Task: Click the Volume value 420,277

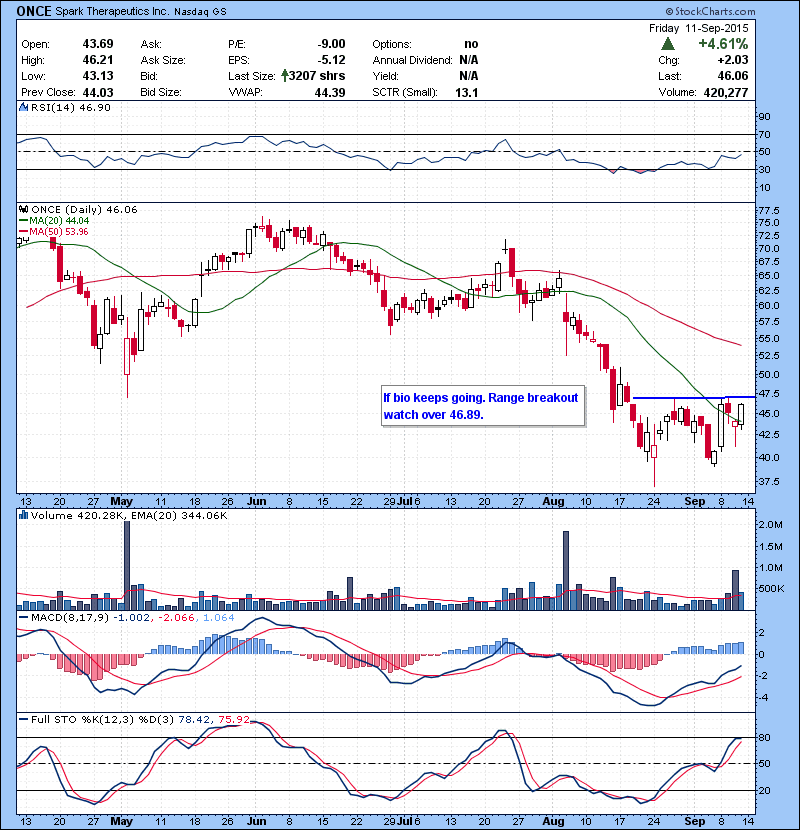Action: 726,93
